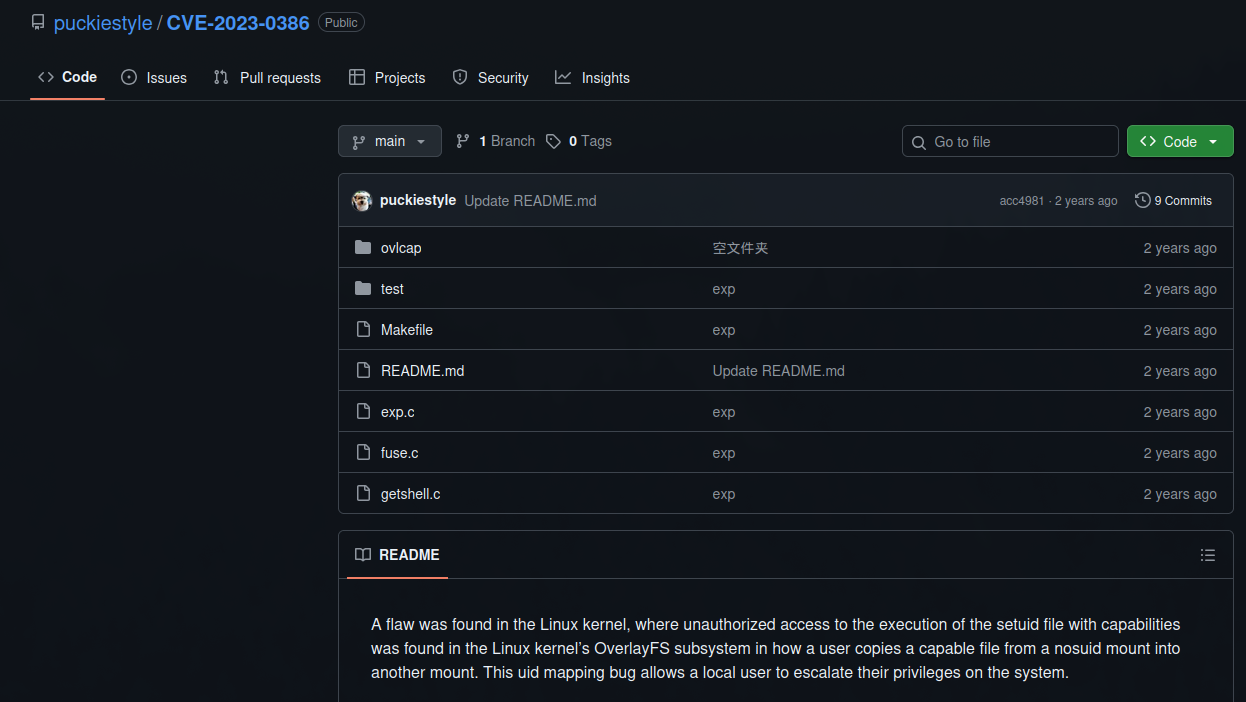Viewport: 1246px width, 702px height.
Task: Open the exp.c file
Action: coord(397,412)
